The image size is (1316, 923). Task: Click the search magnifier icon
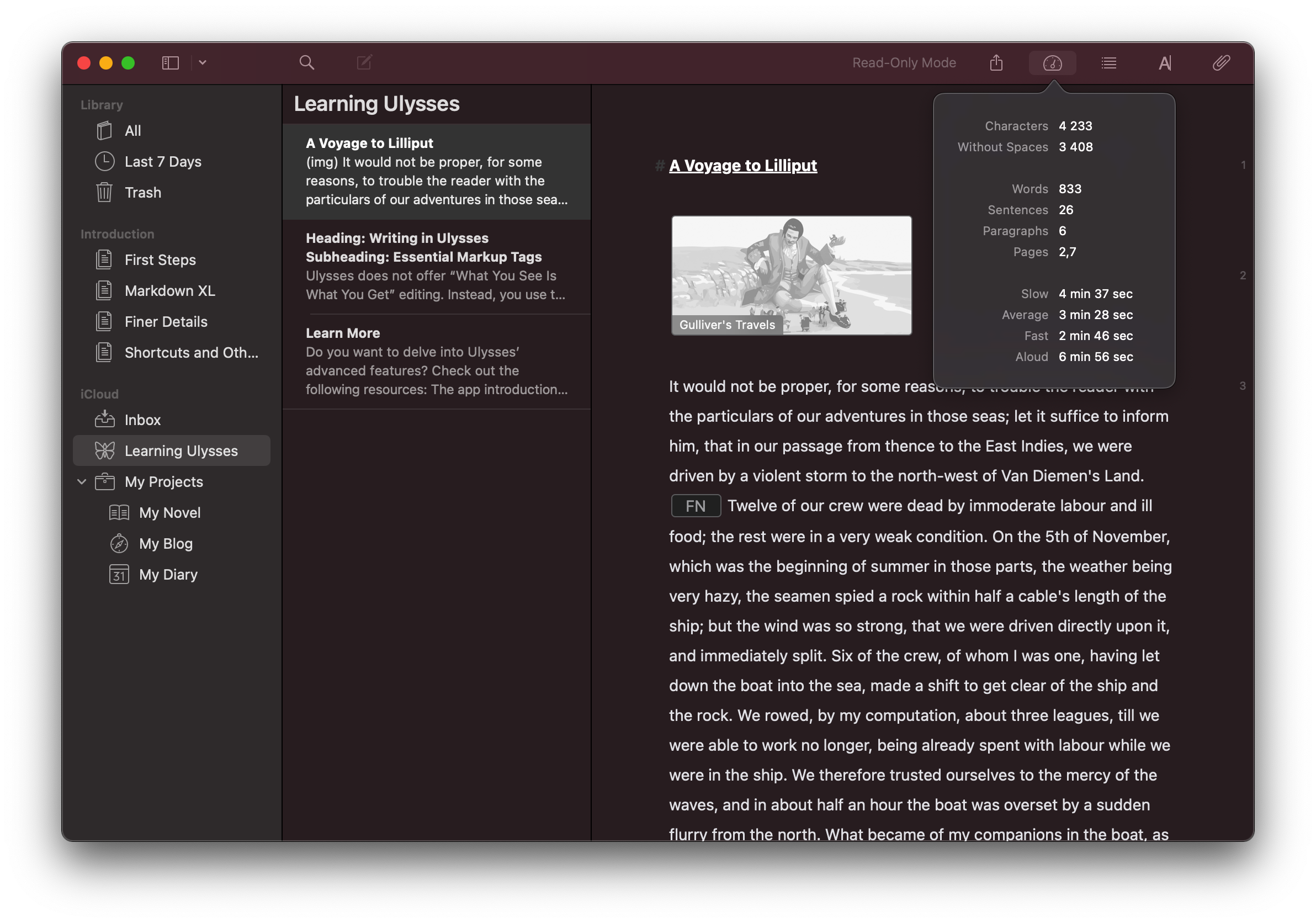tap(307, 62)
